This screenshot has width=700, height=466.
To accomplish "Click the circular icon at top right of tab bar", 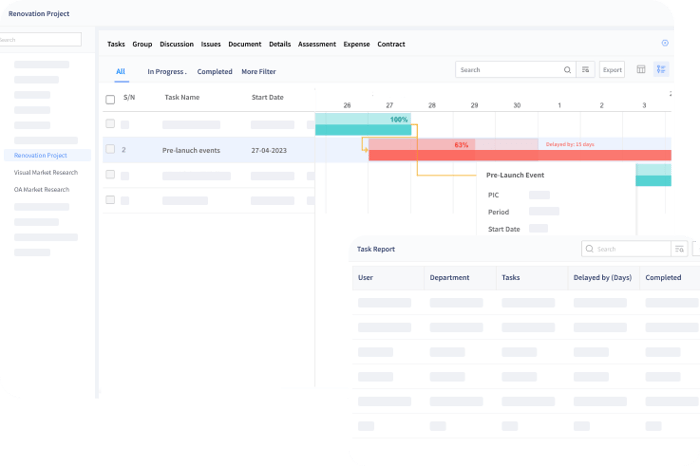I will pos(665,43).
